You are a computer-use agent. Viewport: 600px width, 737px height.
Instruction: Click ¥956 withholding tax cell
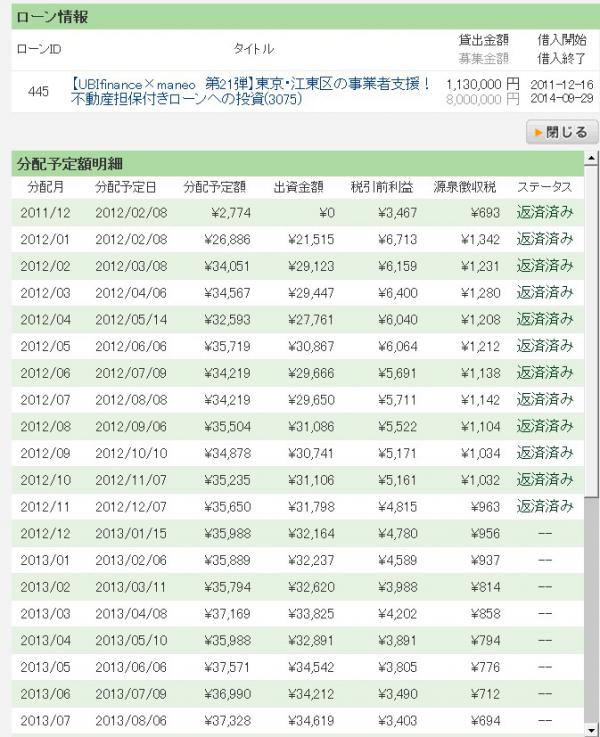(485, 533)
